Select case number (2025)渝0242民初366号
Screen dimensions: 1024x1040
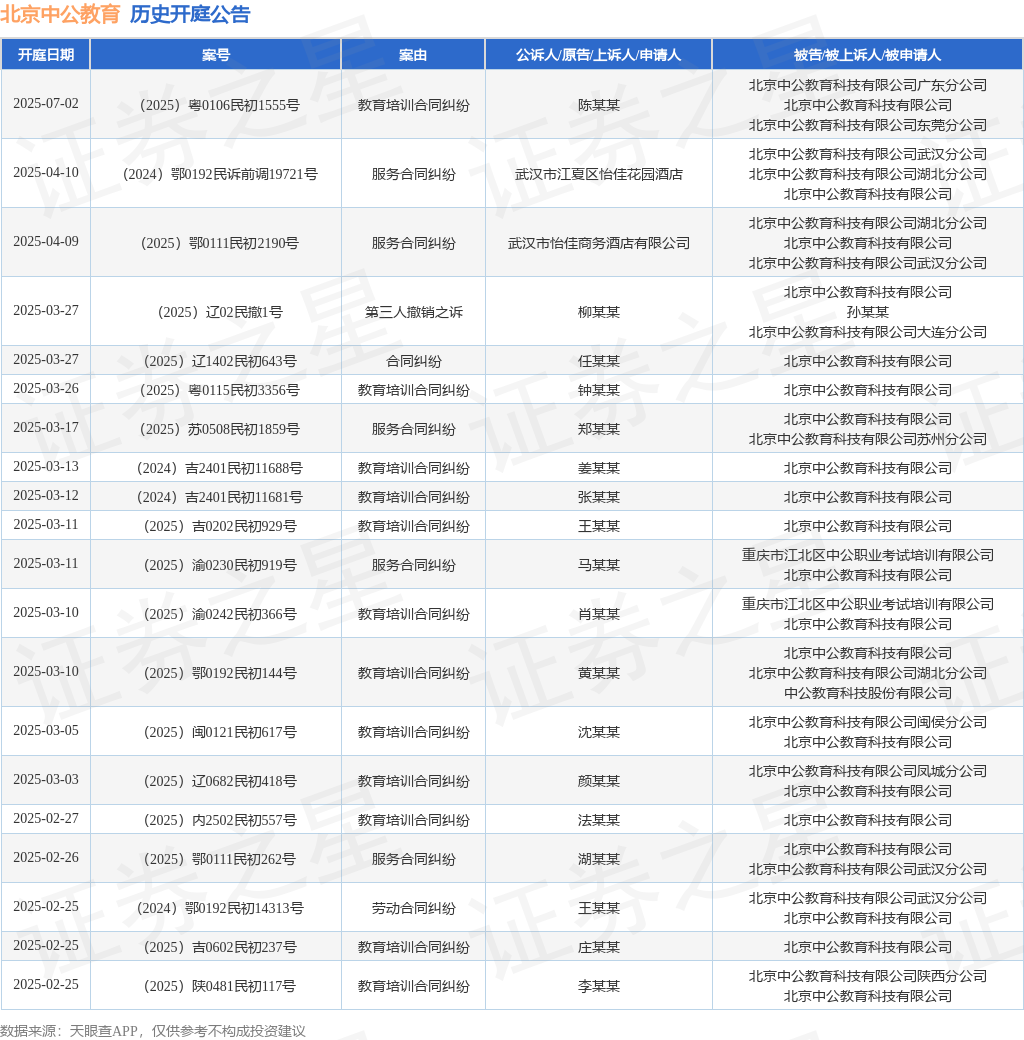tap(216, 614)
